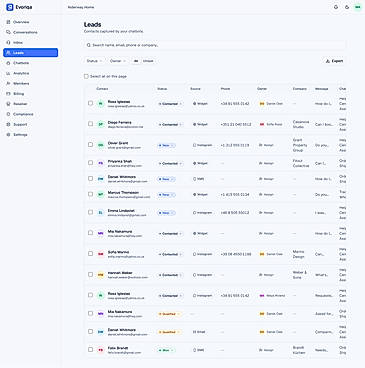The height and width of the screenshot is (368, 365).
Task: Click Priyanka Shah's initials avatar
Action: 100,163
